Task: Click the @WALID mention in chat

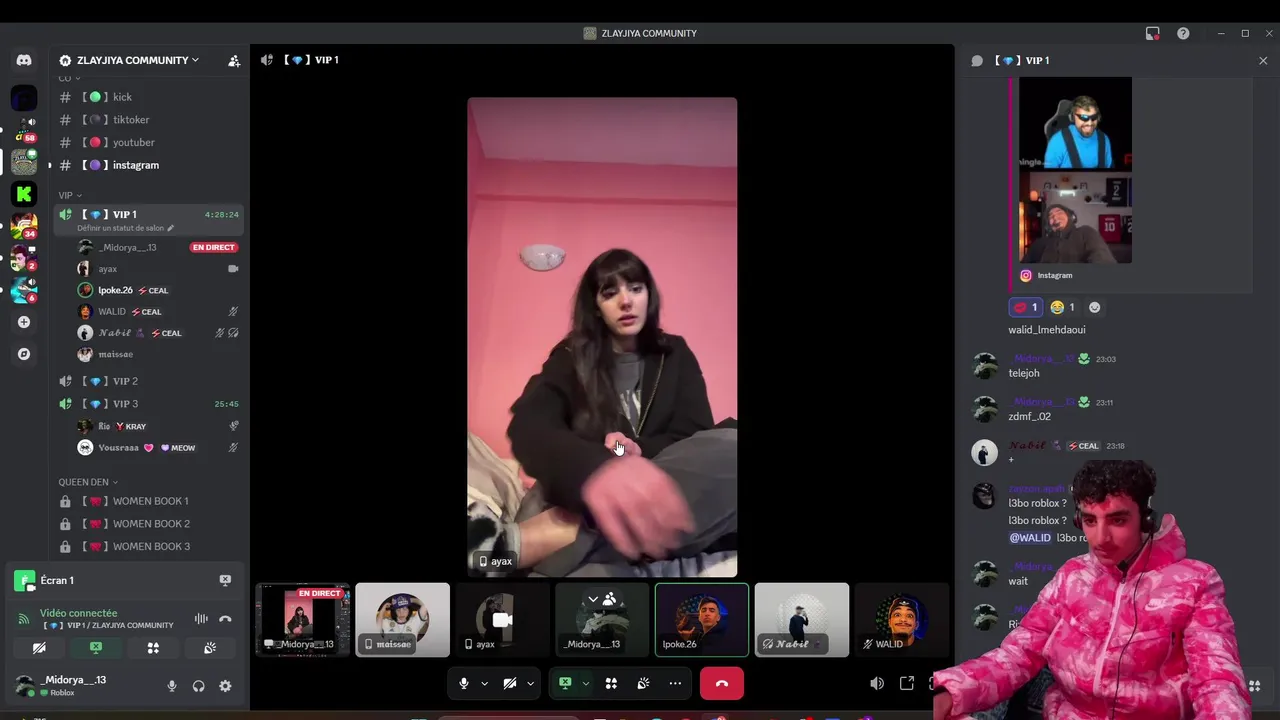Action: coord(1030,538)
